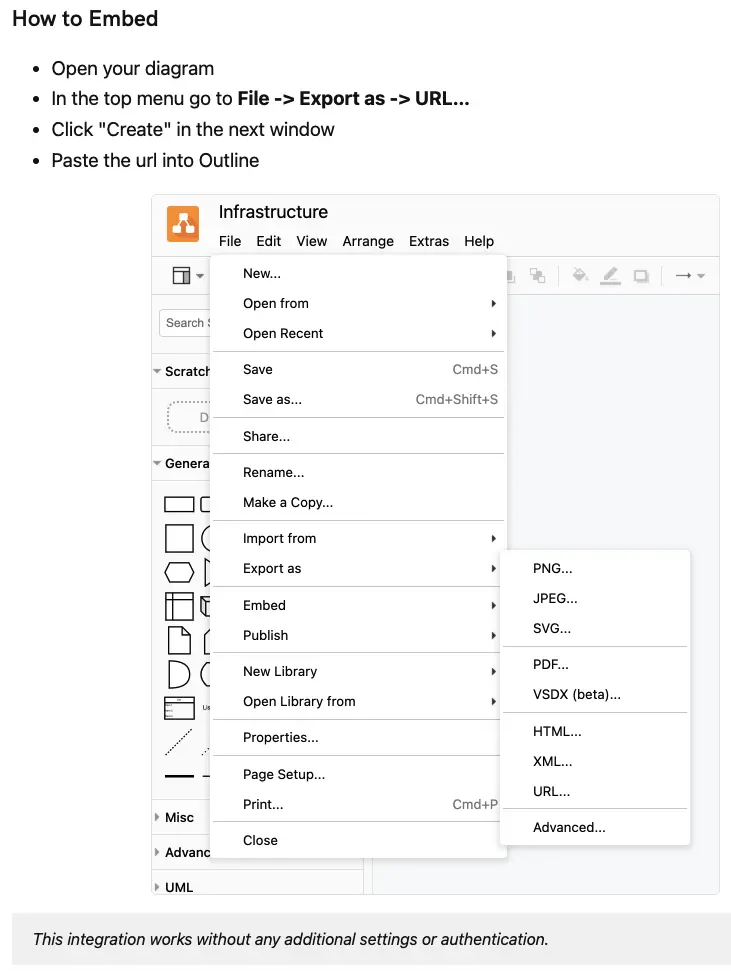Open the connection arrow style dropdown
The height and width of the screenshot is (975, 731).
click(x=689, y=275)
